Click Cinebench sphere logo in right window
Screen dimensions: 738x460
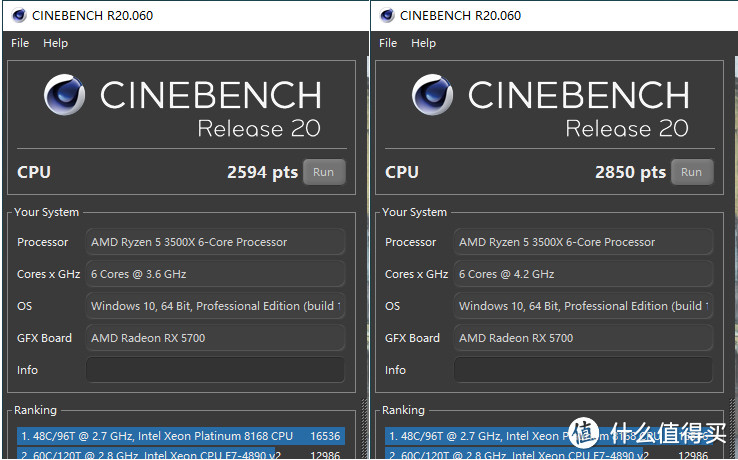[433, 95]
